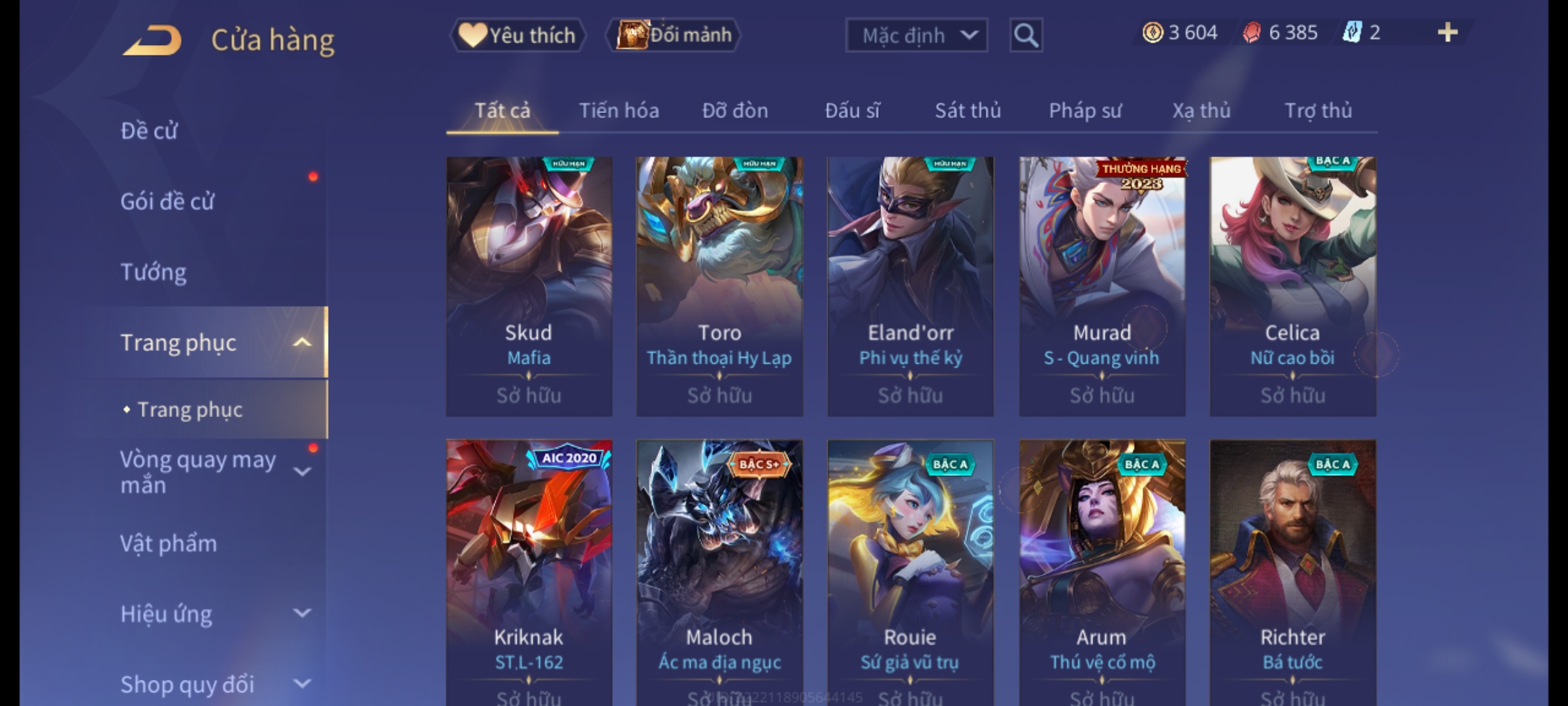Collapse the Trang phục sidebar section
Viewport: 1568px width, 706px height.
coord(302,343)
